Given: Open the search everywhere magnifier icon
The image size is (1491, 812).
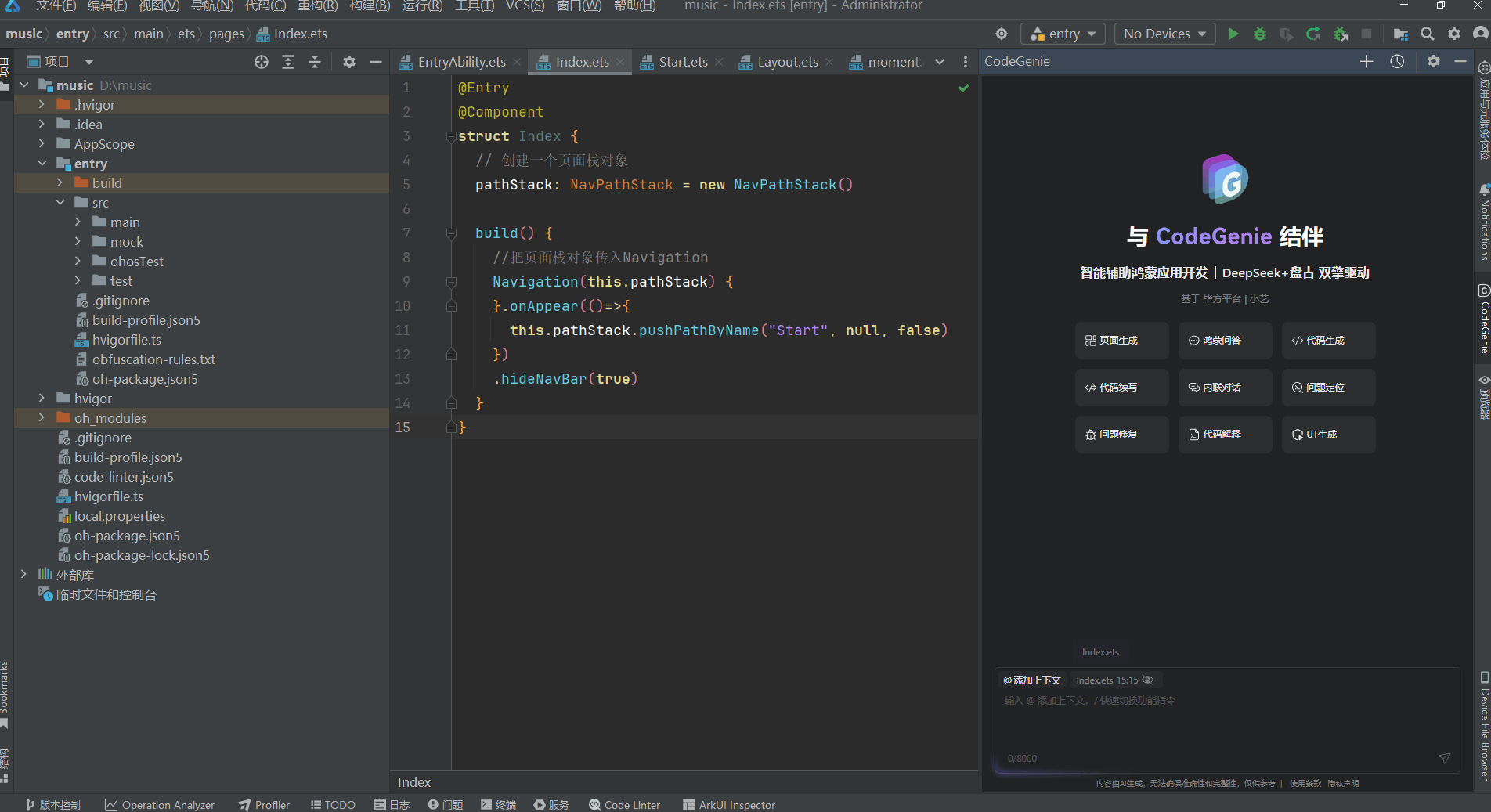Looking at the screenshot, I should point(1428,34).
